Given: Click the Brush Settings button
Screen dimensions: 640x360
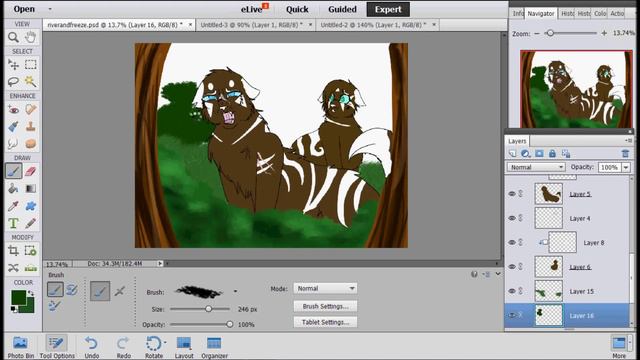Looking at the screenshot, I should point(325,306).
